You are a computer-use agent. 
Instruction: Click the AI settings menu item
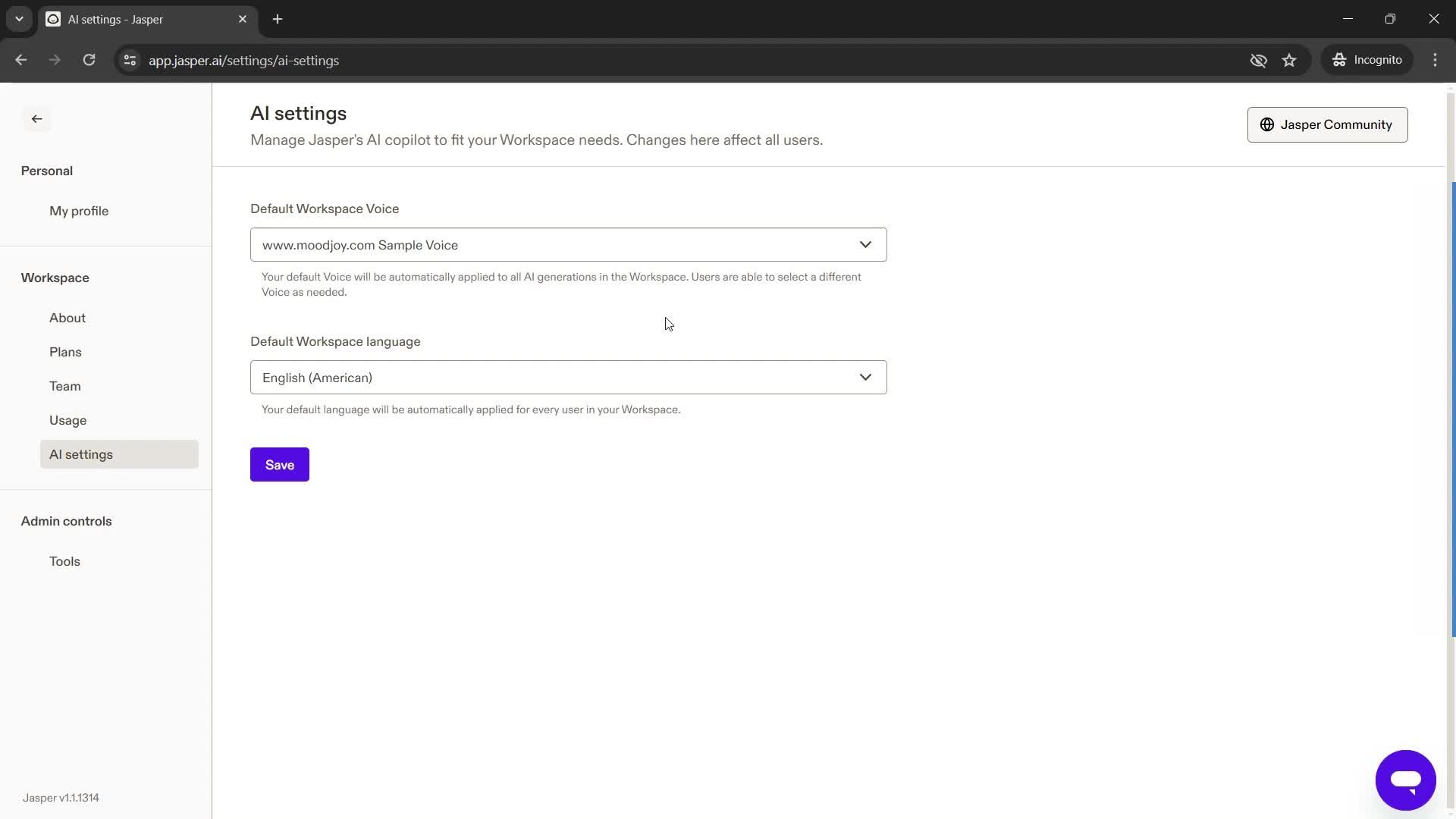pyautogui.click(x=81, y=454)
